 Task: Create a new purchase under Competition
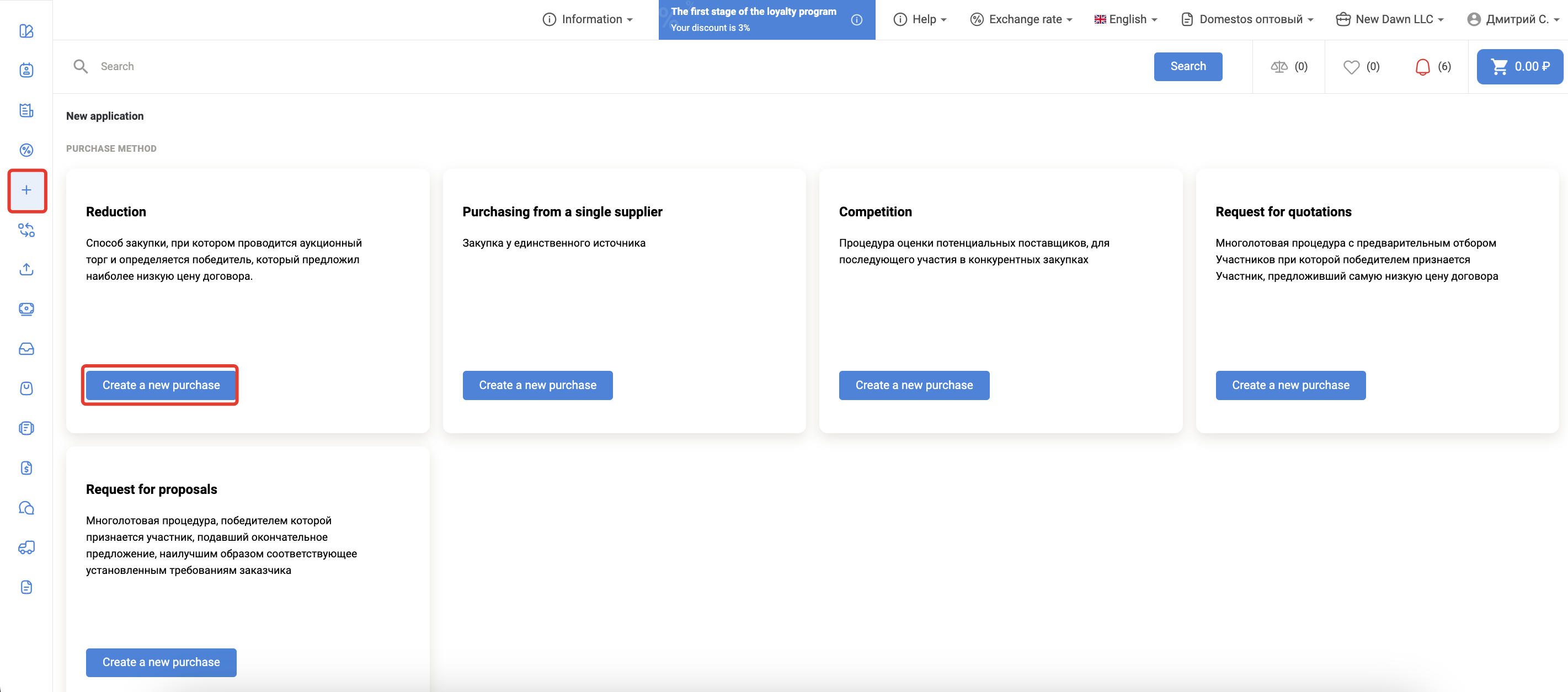[x=914, y=385]
